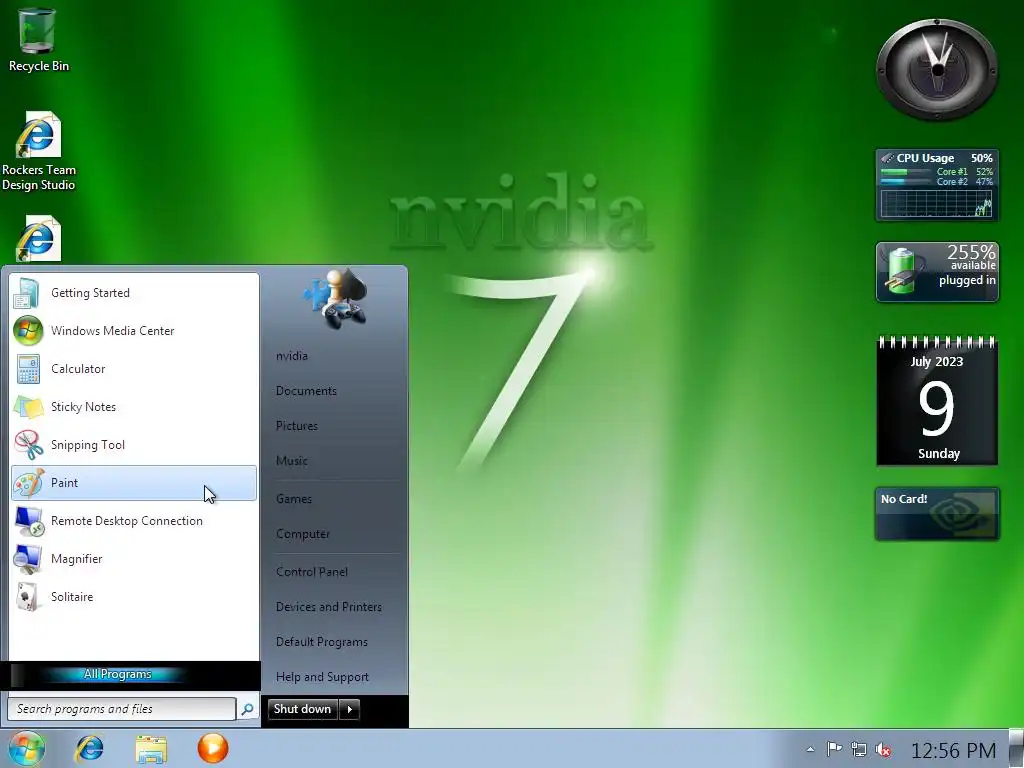This screenshot has width=1024, height=768.
Task: Select the Windows Media Center text label
Action: [x=112, y=331]
